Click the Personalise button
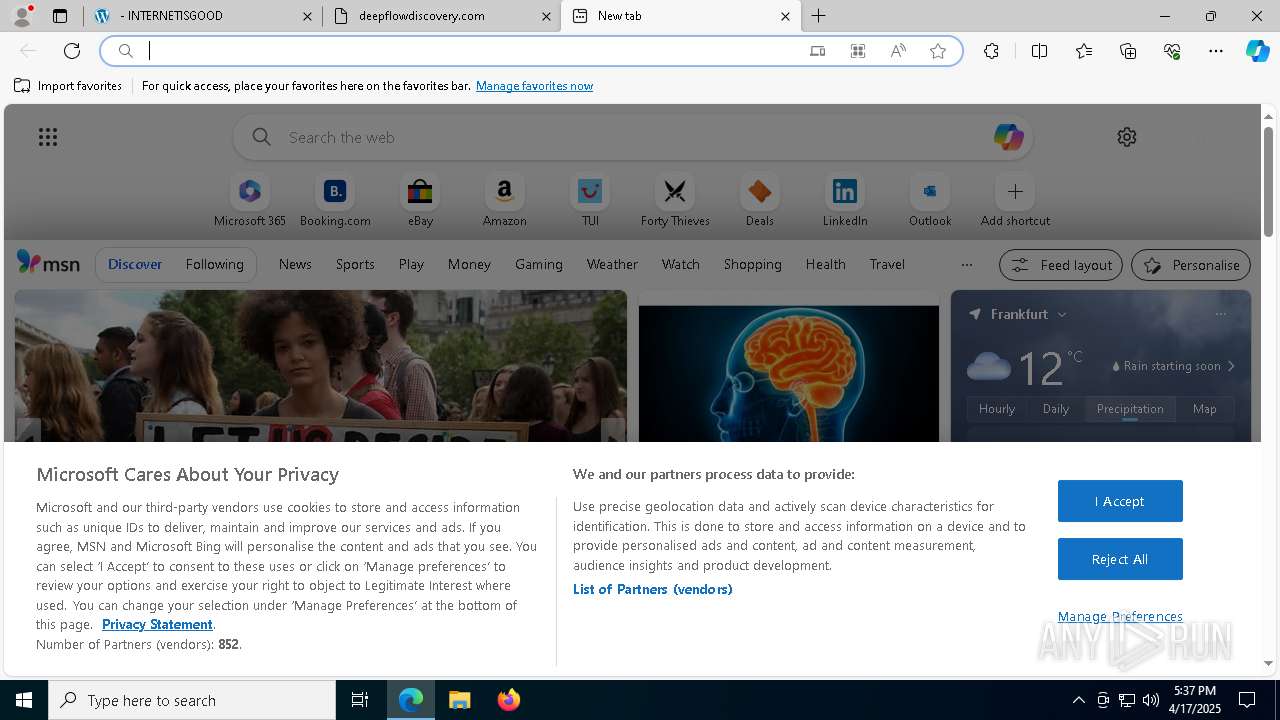Screen dimensions: 1280x720 point(1191,265)
